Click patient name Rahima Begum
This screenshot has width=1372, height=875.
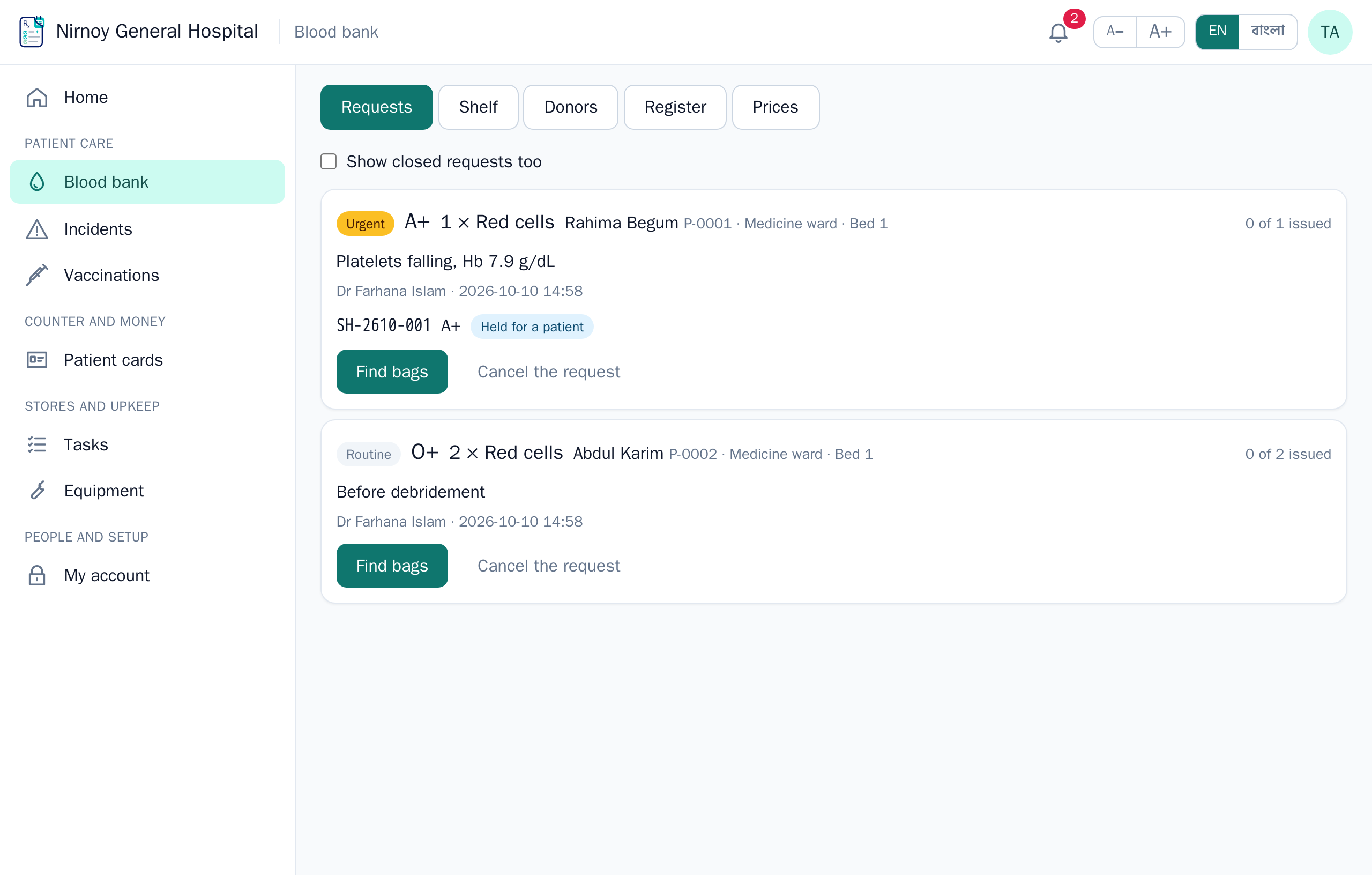[621, 223]
